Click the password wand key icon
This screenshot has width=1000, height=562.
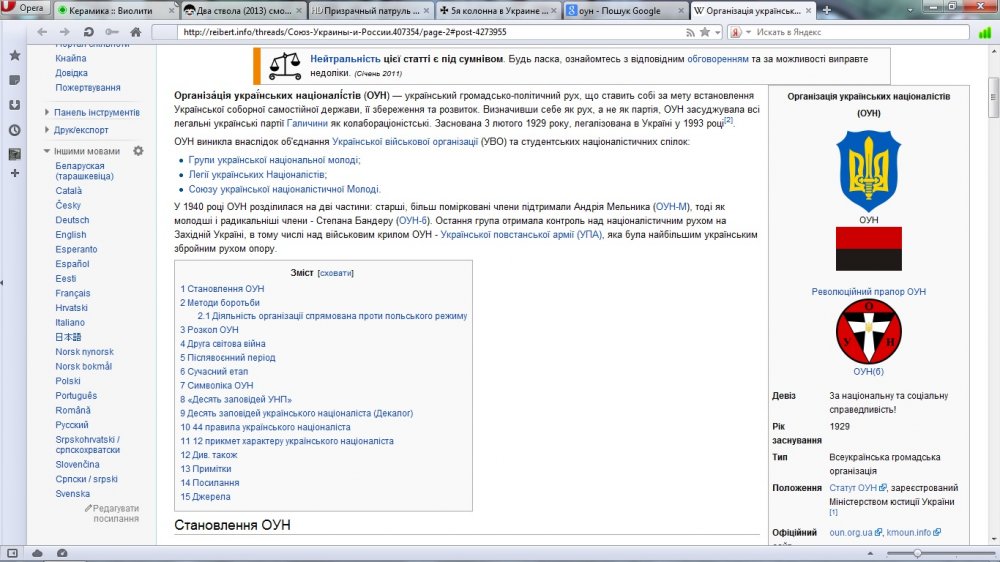112,32
